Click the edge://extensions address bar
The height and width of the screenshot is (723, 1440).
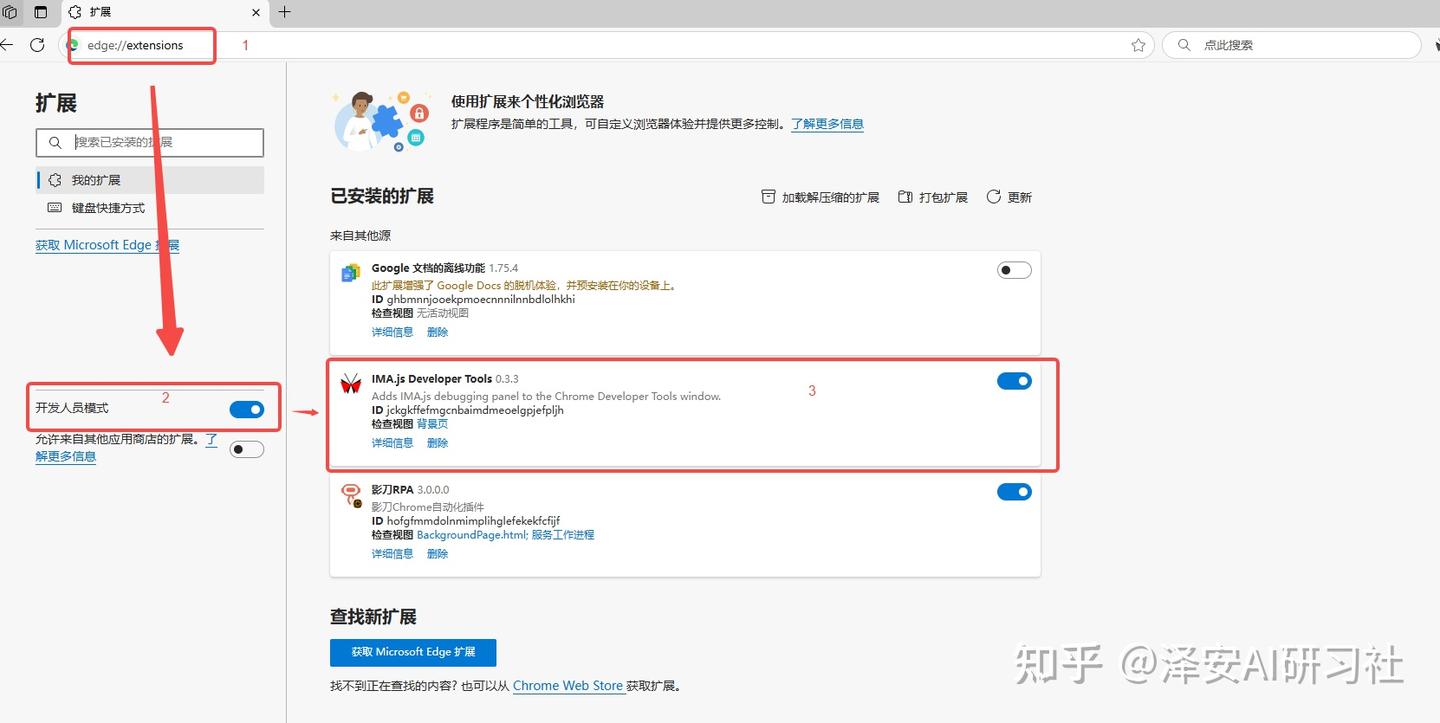coord(605,45)
